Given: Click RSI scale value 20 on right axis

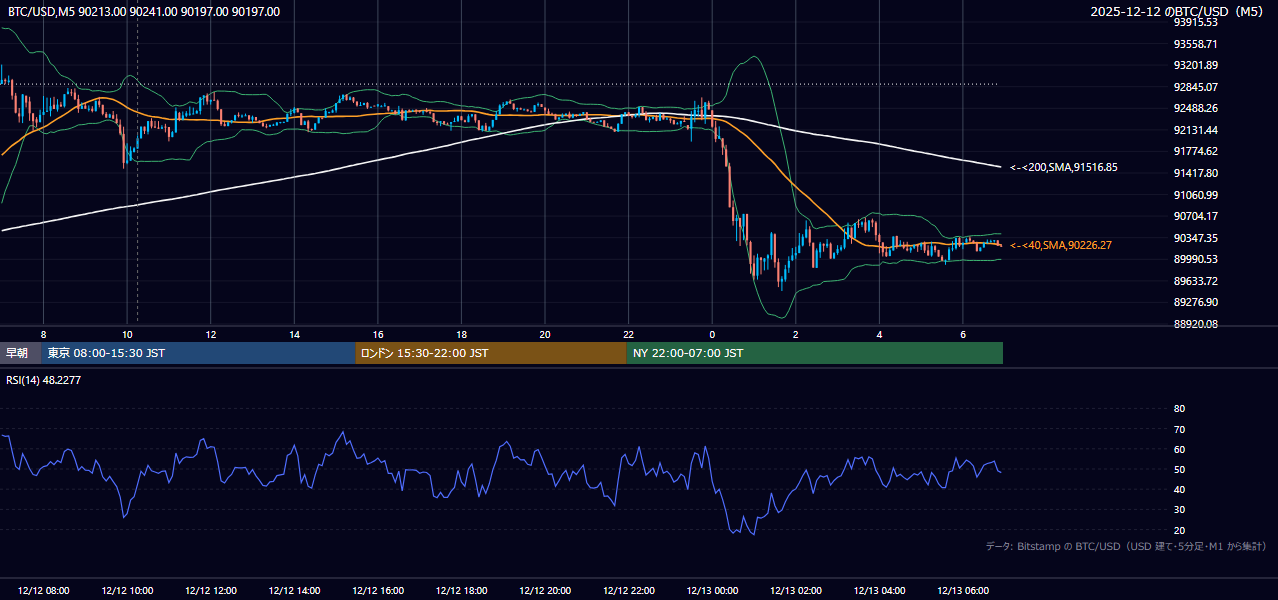Looking at the screenshot, I should tap(1179, 530).
